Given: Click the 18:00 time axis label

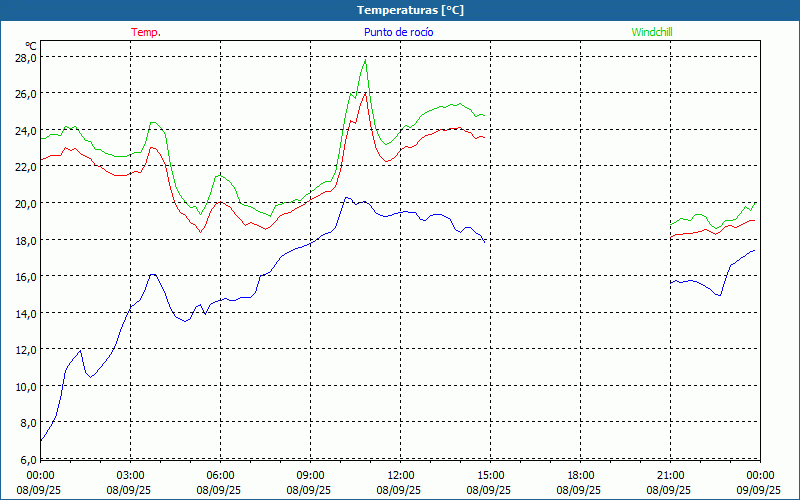Looking at the screenshot, I should click(x=581, y=476).
